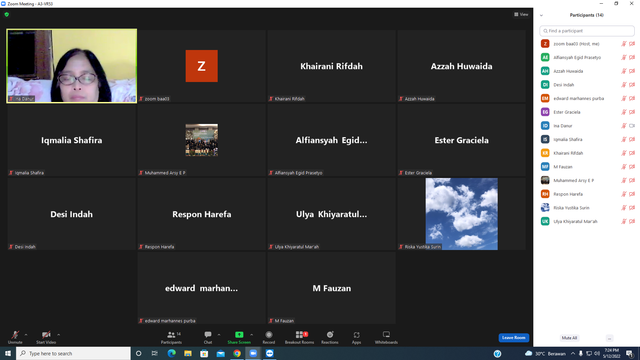Click zoom baa03 avatar in participants list
The image size is (640, 360).
point(545,44)
